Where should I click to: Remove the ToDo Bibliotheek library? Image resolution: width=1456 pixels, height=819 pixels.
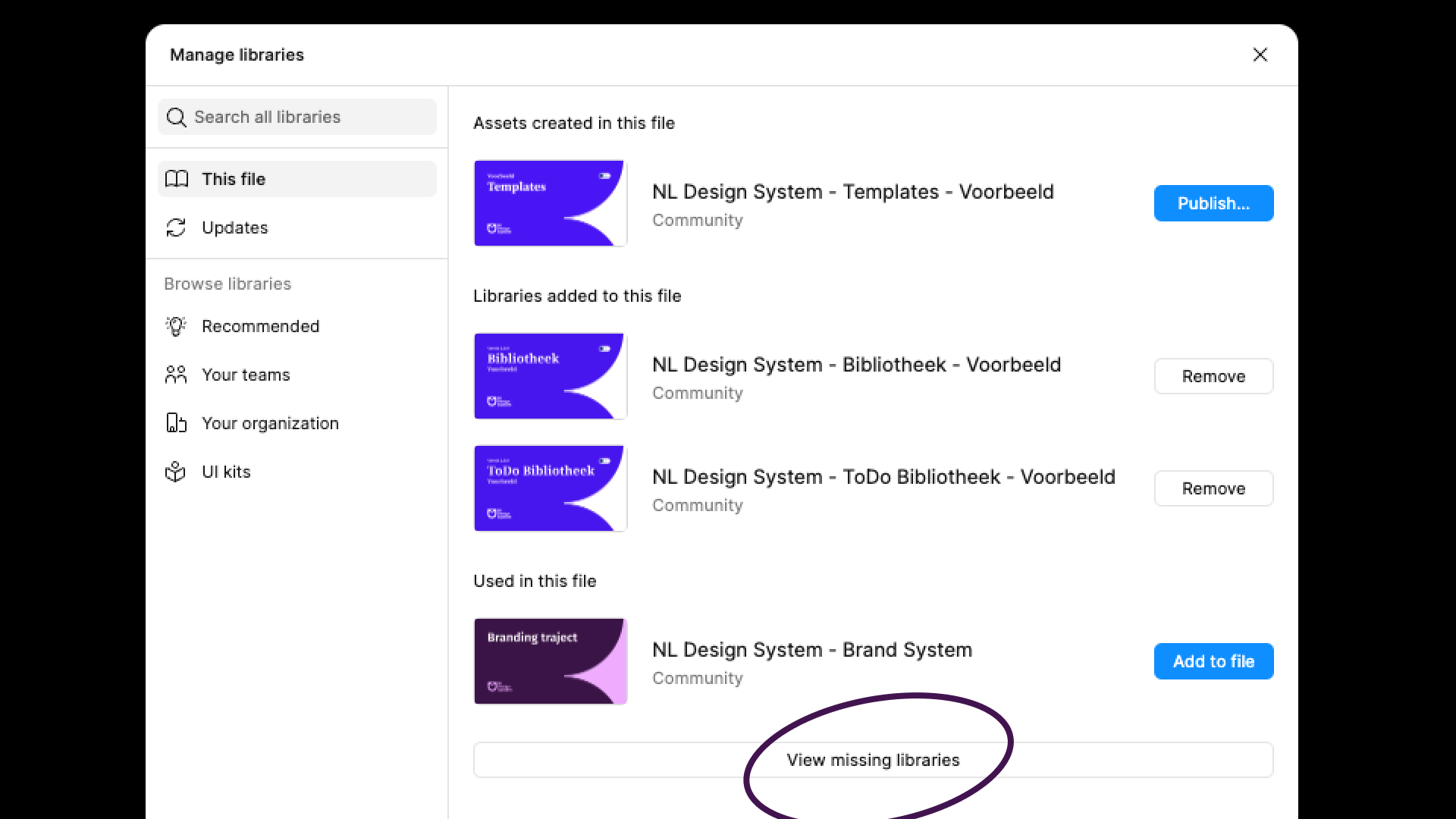click(1213, 488)
